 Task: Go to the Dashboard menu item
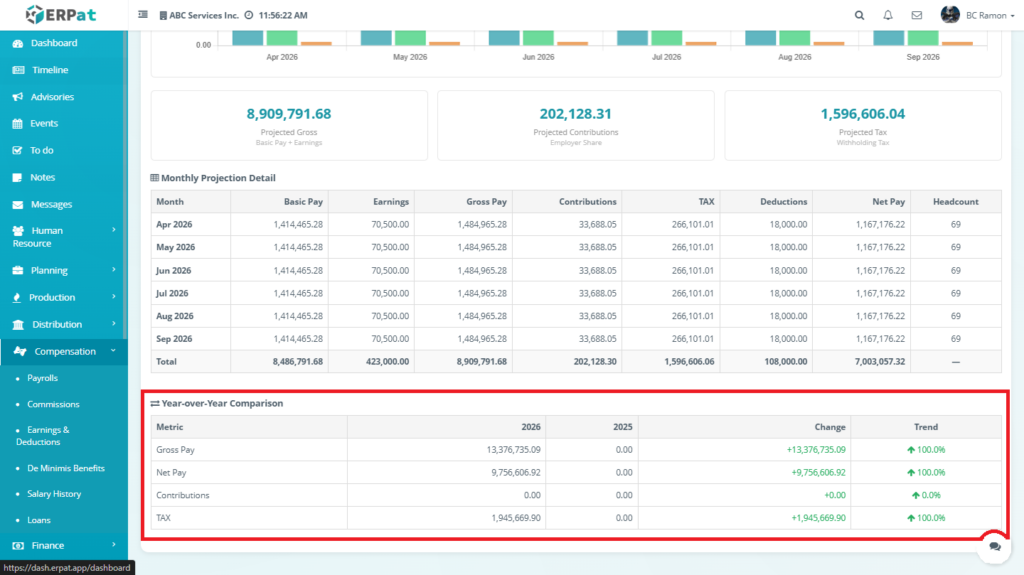(54, 43)
